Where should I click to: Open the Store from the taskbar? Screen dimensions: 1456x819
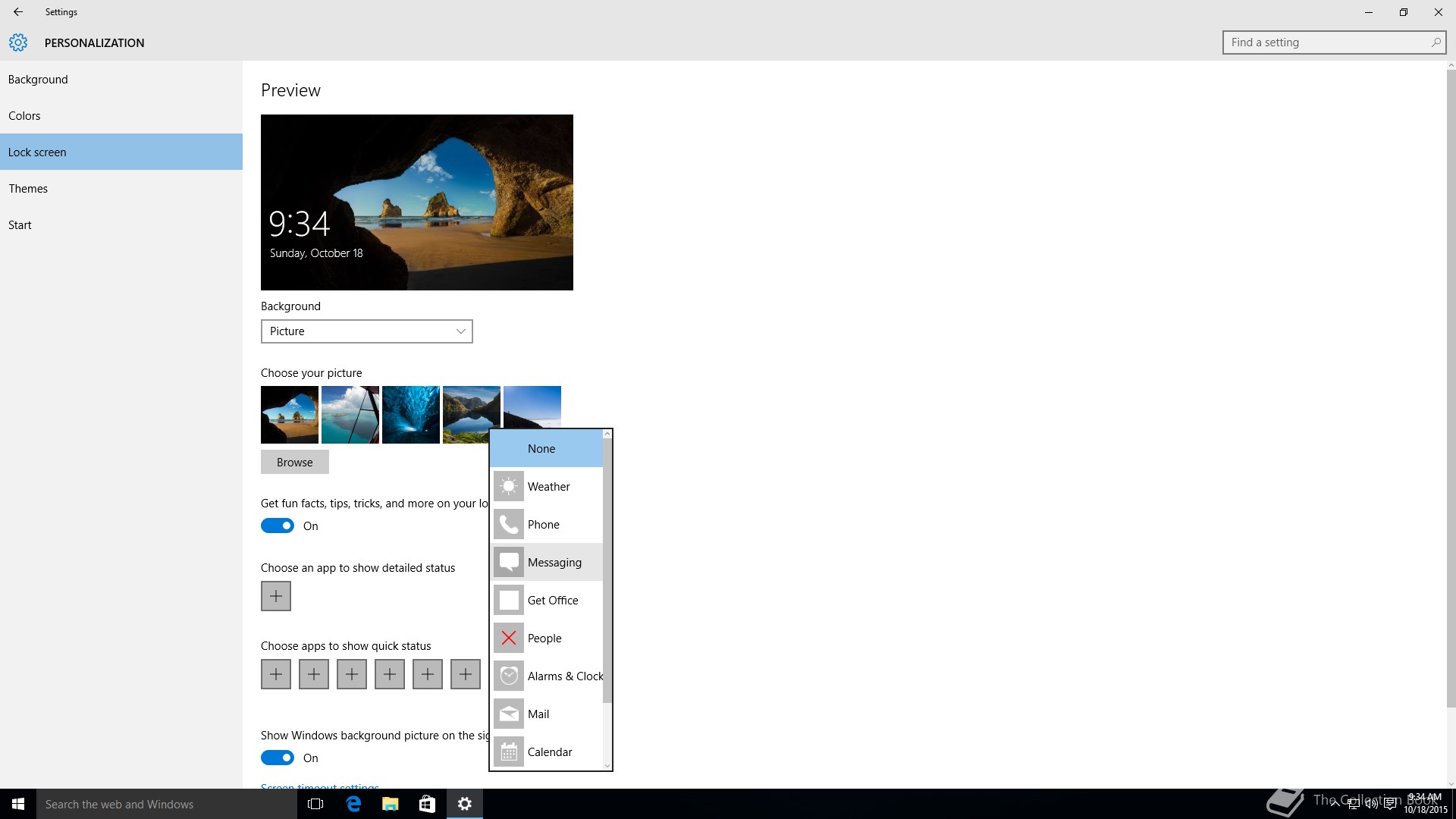pyautogui.click(x=428, y=804)
